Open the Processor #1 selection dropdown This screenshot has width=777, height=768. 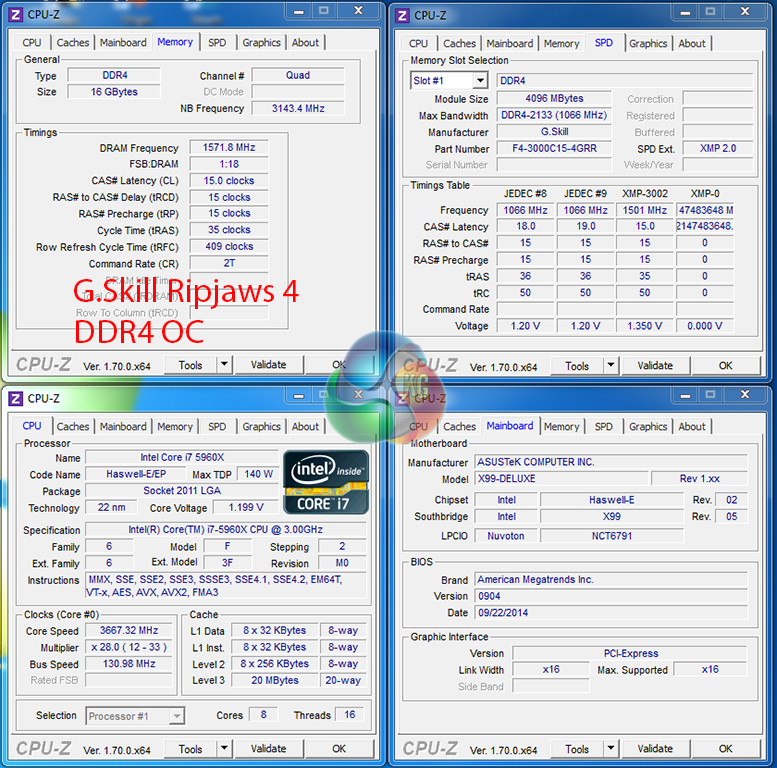click(177, 716)
